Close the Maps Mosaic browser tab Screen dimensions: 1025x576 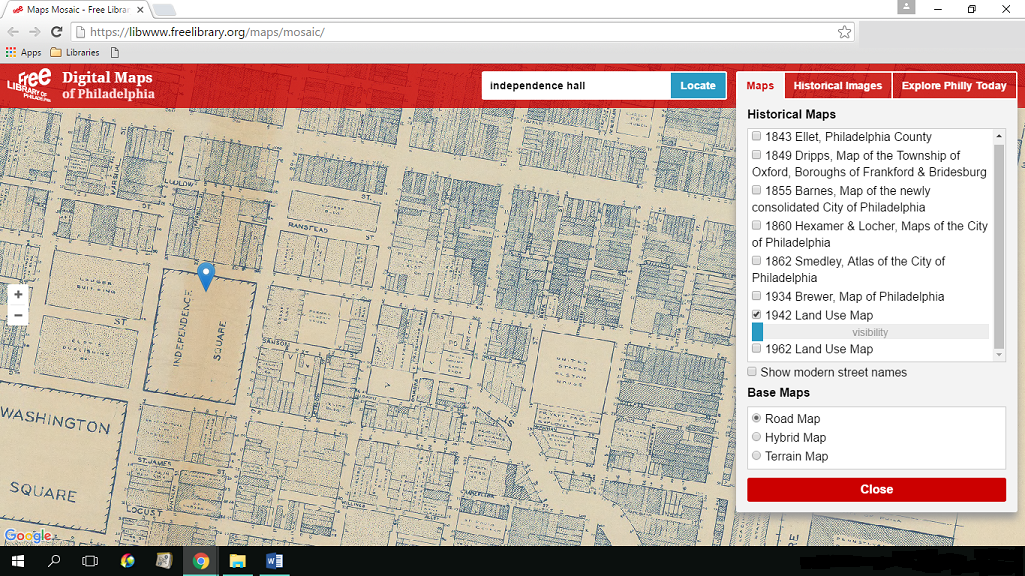pyautogui.click(x=140, y=10)
